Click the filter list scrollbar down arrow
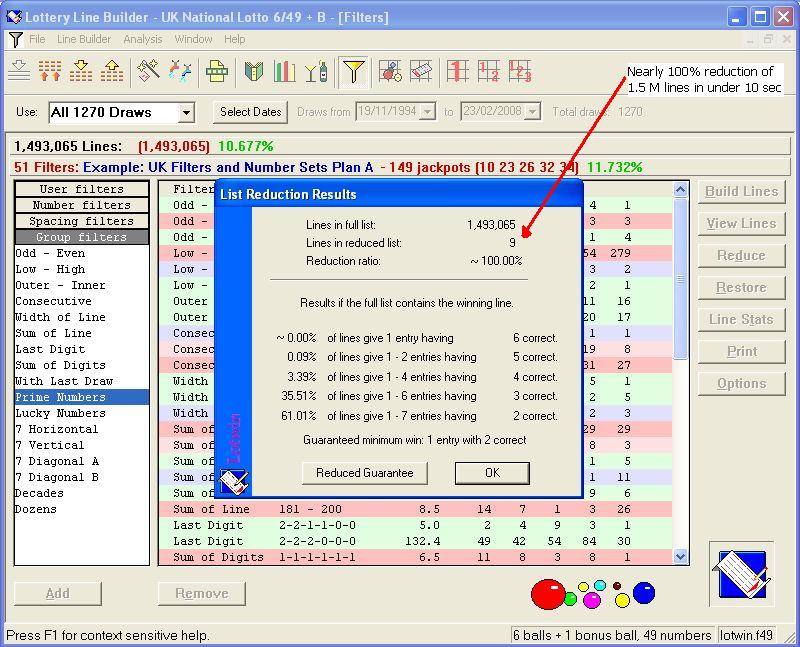800x647 pixels. click(x=681, y=556)
